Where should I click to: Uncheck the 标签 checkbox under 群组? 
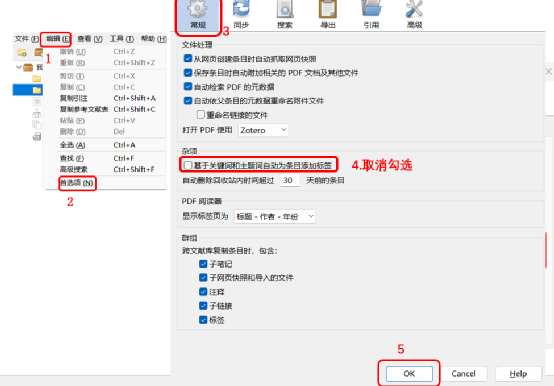coord(203,320)
